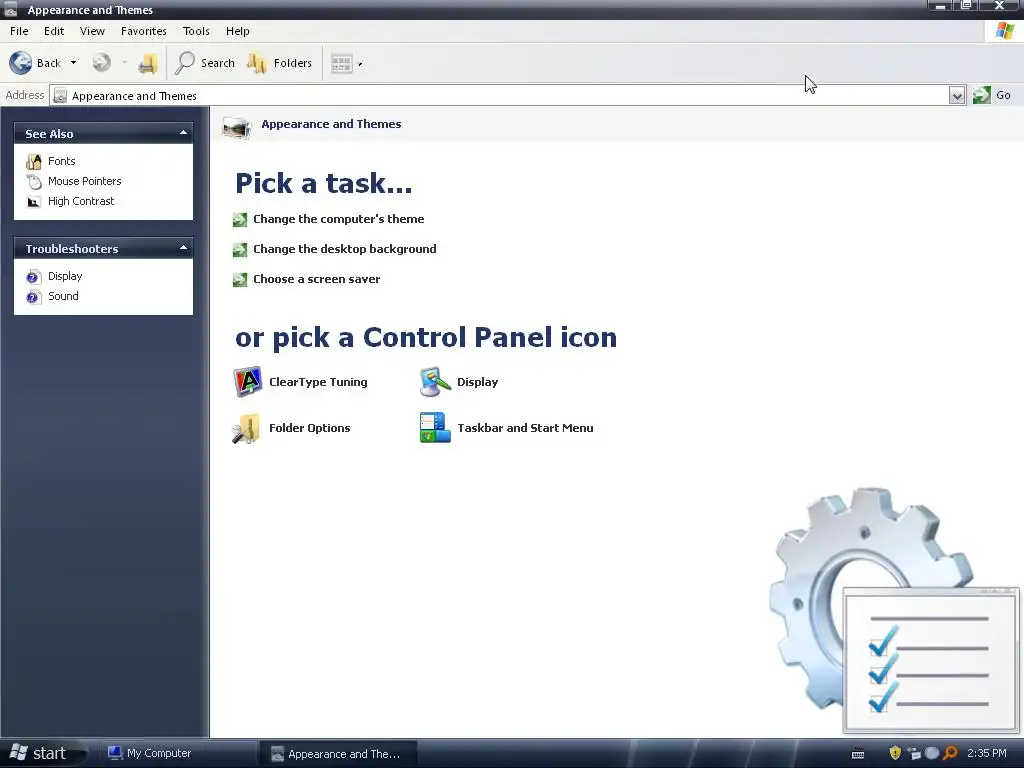Screen dimensions: 1024x768
Task: Click the orange magnifier tray icon
Action: click(950, 753)
